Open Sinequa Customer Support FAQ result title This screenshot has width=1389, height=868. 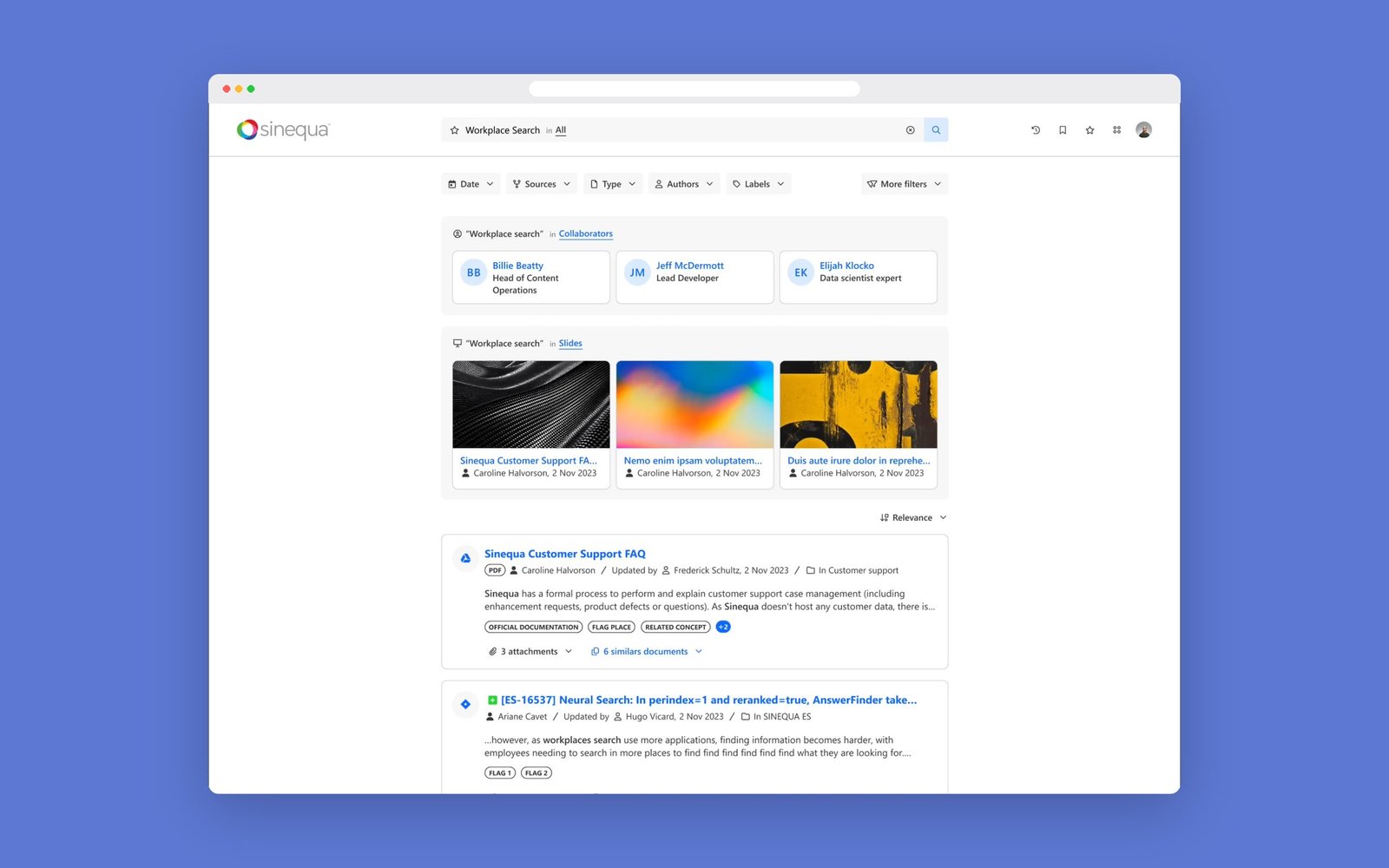coord(565,554)
